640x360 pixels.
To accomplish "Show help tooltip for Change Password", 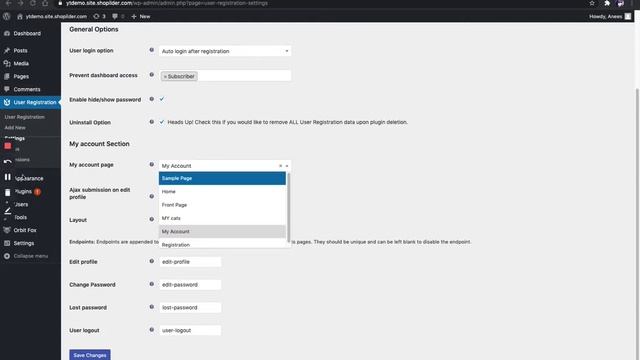I will click(x=151, y=284).
